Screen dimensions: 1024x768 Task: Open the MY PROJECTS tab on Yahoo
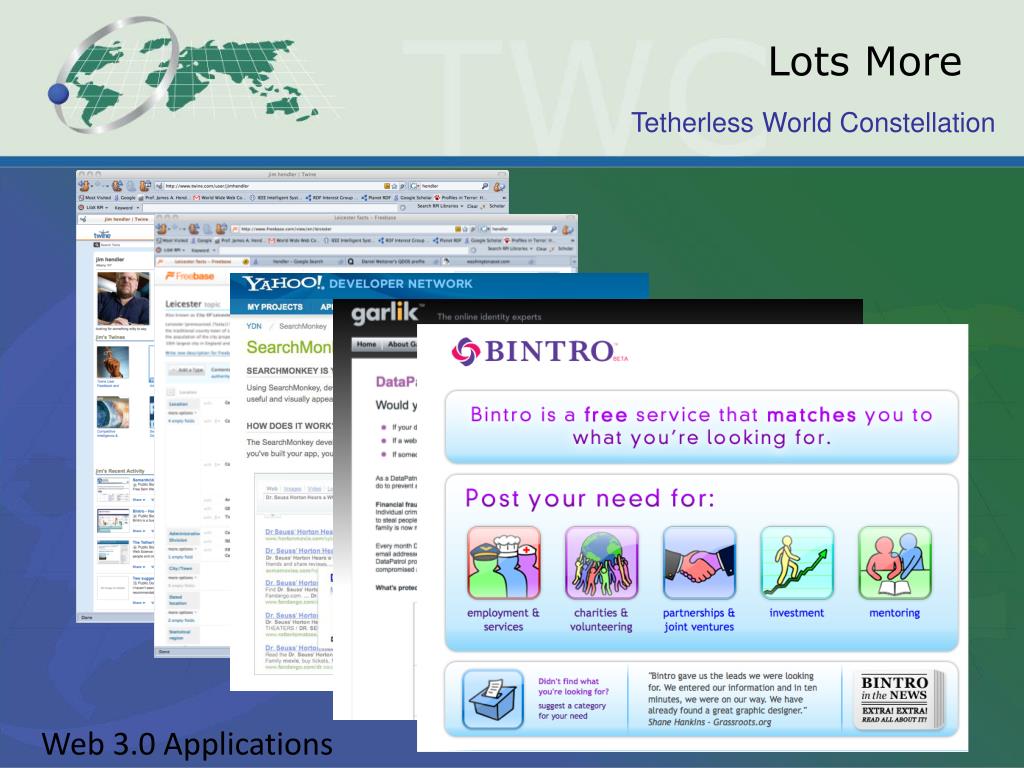coord(275,307)
